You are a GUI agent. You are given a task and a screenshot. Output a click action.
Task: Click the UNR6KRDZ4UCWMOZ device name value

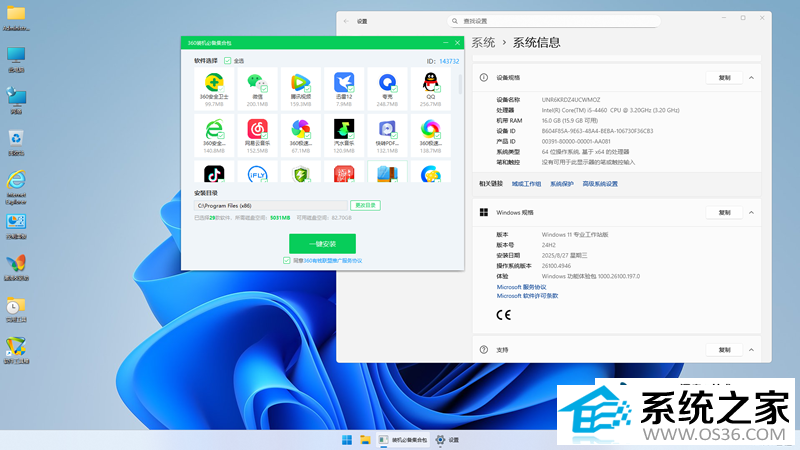[571, 100]
